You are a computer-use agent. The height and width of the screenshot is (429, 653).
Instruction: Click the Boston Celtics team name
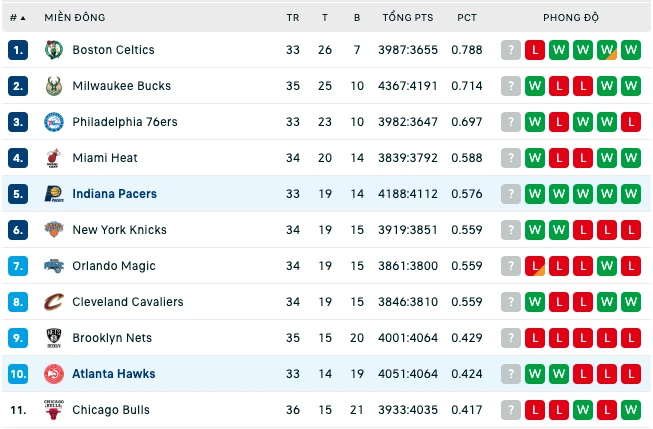pyautogui.click(x=113, y=50)
